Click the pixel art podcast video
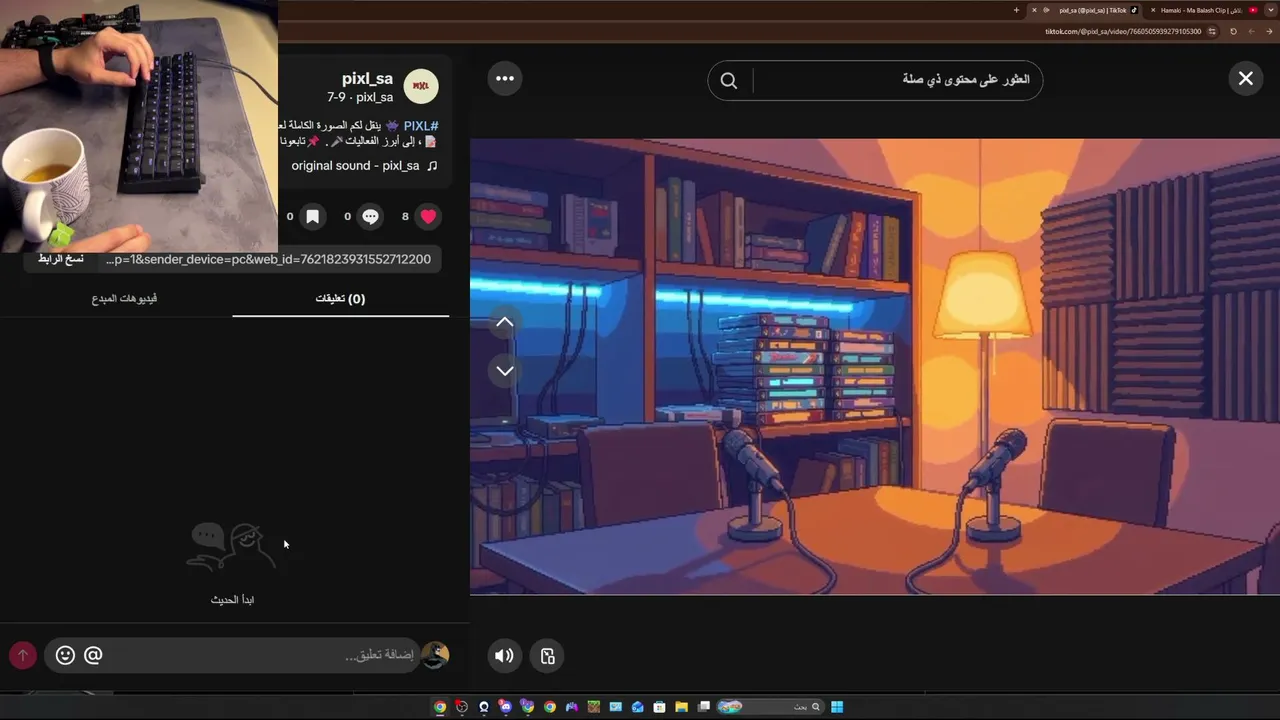Viewport: 1280px width, 720px height. pyautogui.click(x=875, y=367)
